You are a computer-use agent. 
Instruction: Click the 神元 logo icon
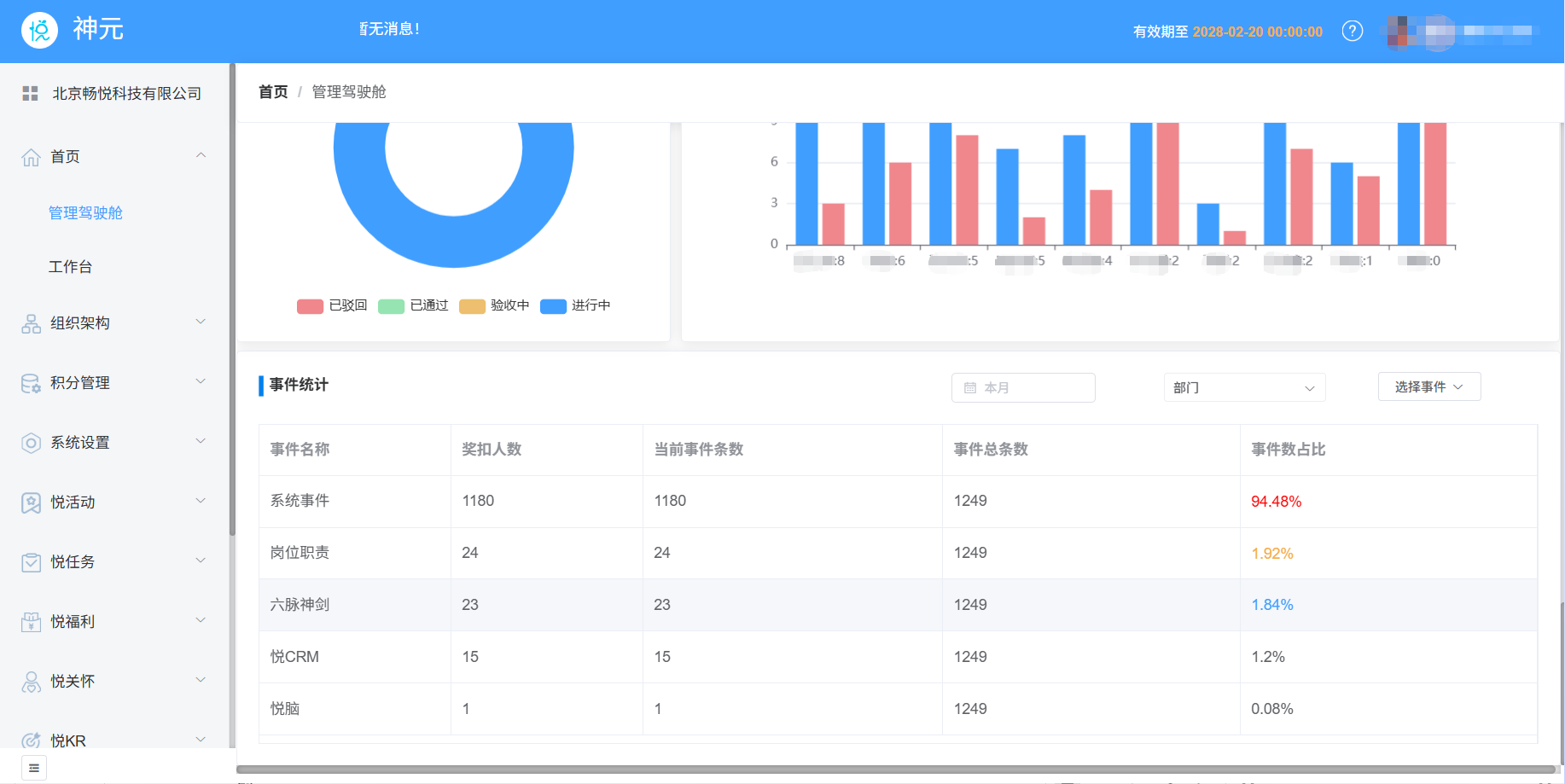(x=39, y=31)
